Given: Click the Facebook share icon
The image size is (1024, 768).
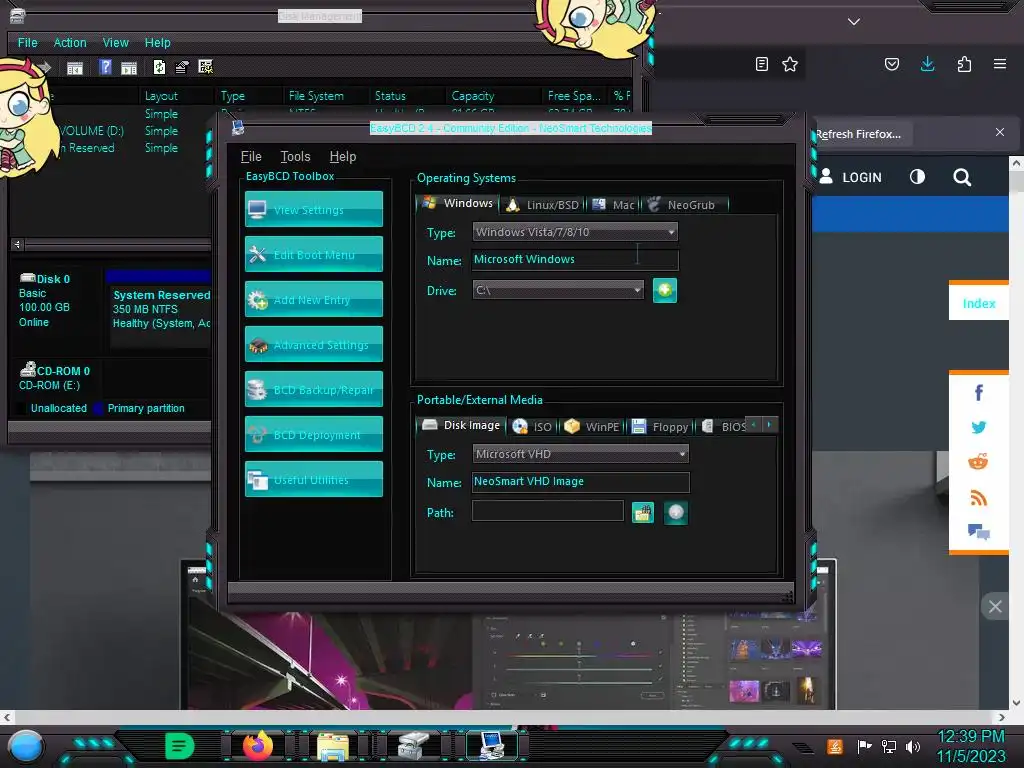Looking at the screenshot, I should (978, 392).
